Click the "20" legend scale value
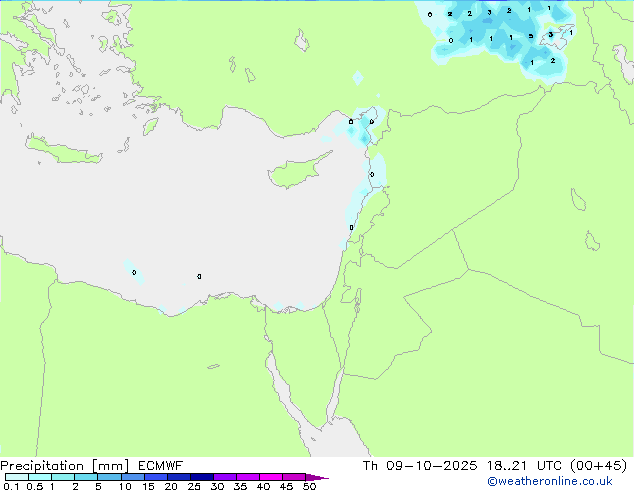The image size is (634, 490). pos(171,486)
